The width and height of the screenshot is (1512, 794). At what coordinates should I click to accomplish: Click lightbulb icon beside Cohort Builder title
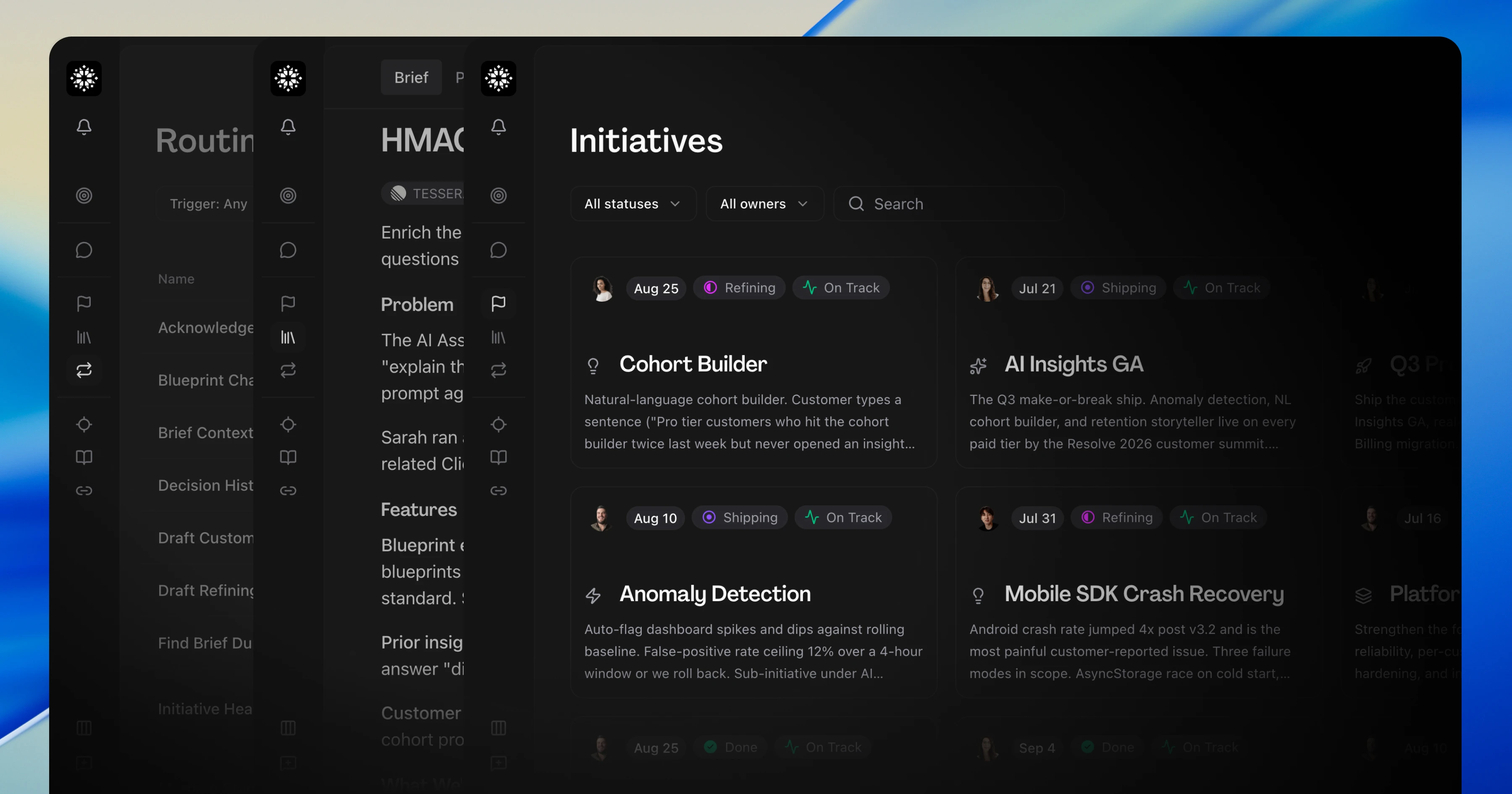593,366
